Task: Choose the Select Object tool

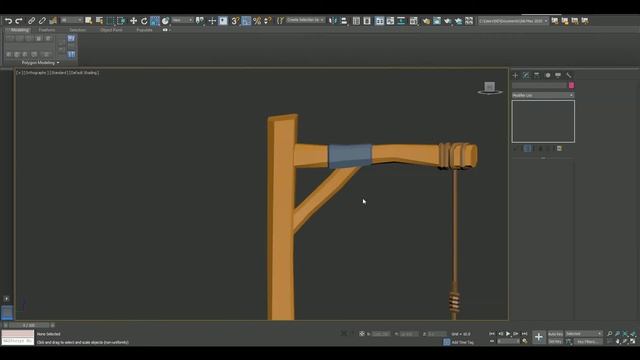Action: [88, 20]
